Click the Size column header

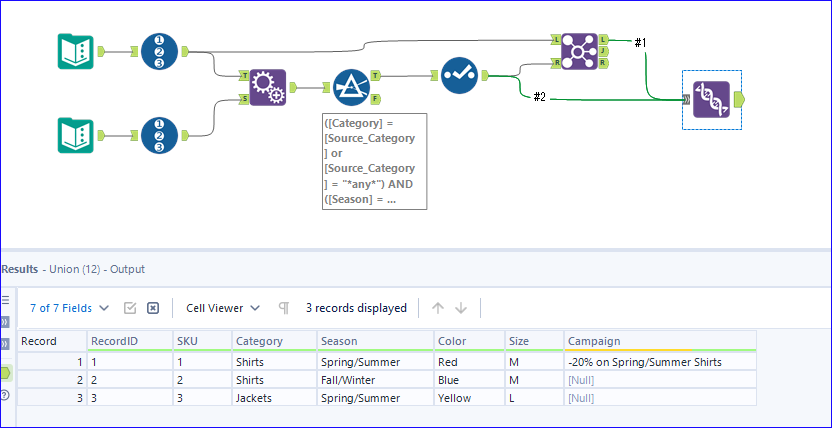tap(534, 341)
